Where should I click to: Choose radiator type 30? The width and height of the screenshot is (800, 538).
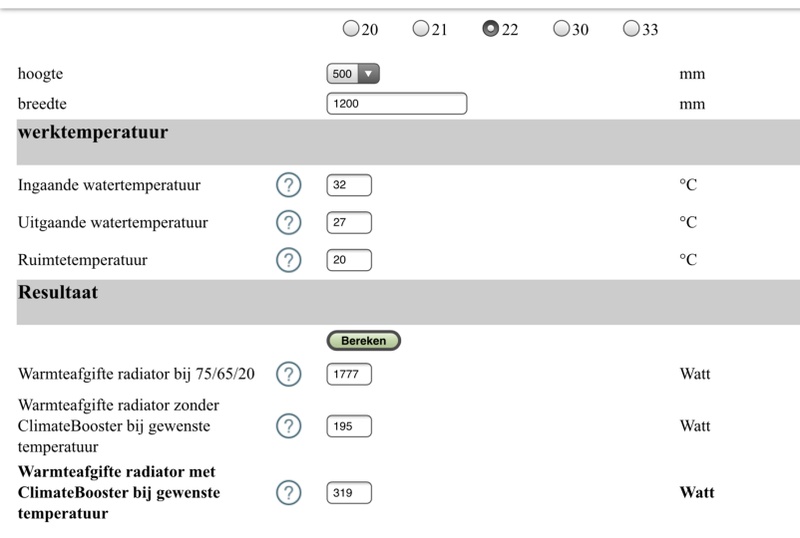561,29
